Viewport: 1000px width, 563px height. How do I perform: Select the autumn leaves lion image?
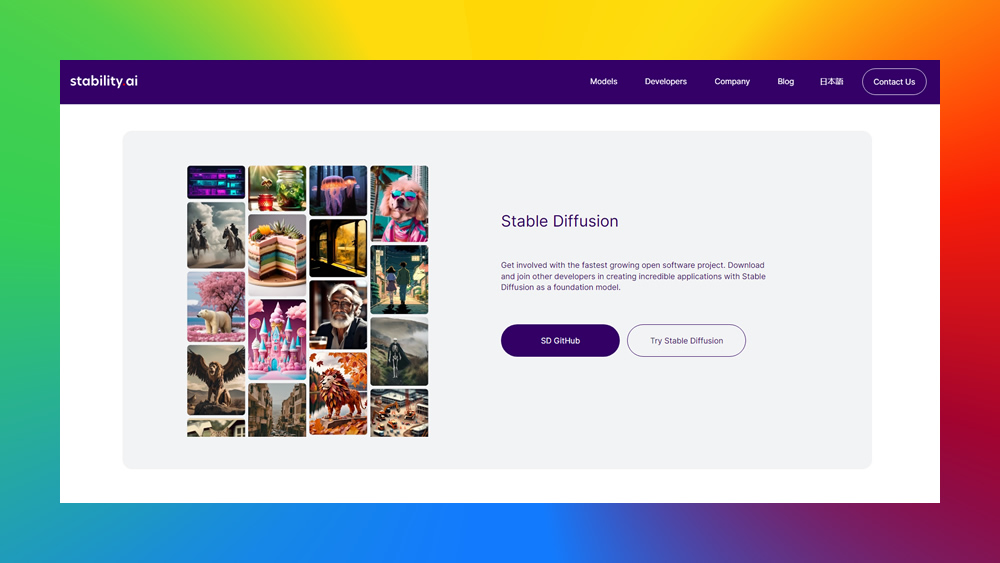[338, 393]
